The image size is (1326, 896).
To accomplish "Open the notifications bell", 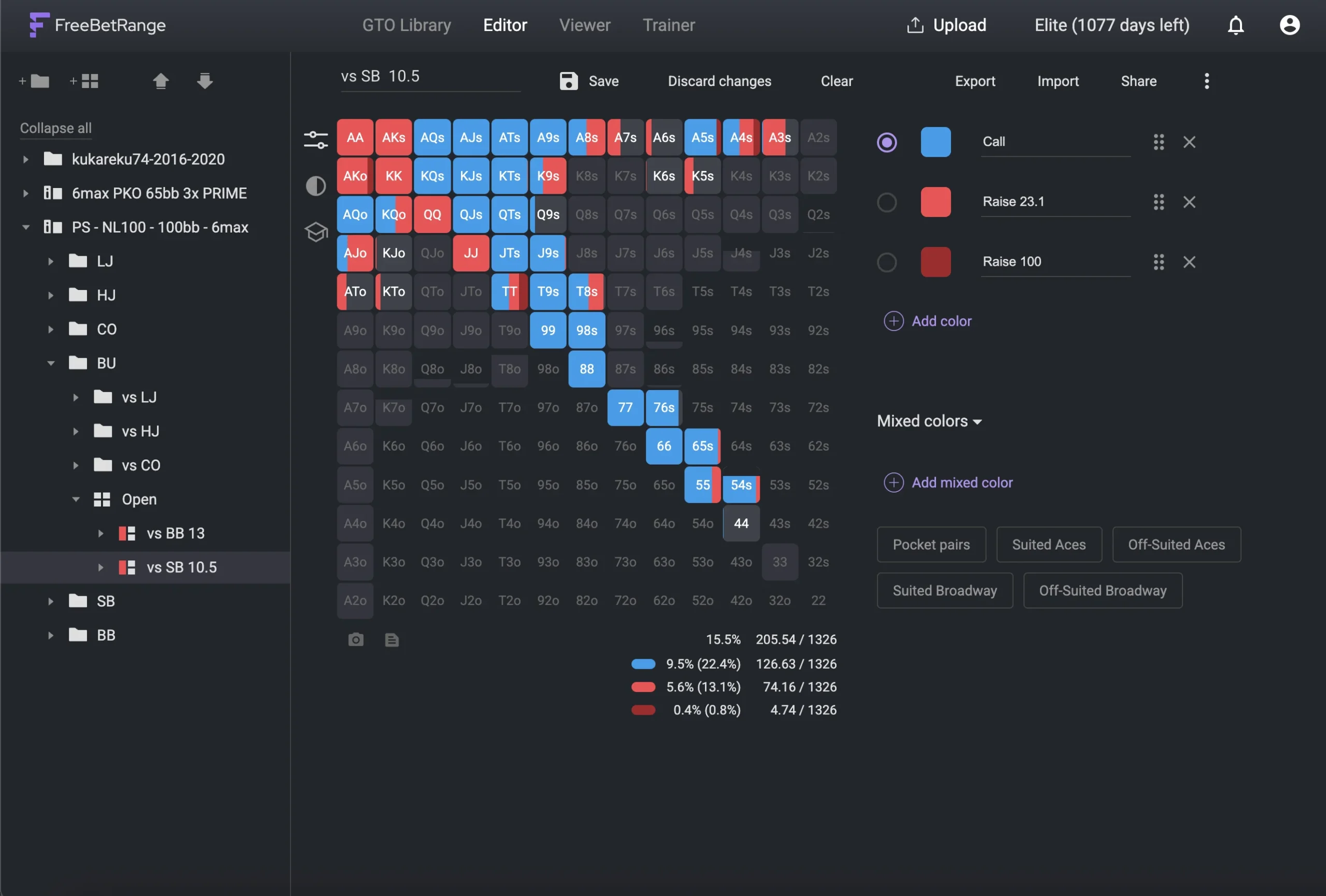I will click(1235, 25).
